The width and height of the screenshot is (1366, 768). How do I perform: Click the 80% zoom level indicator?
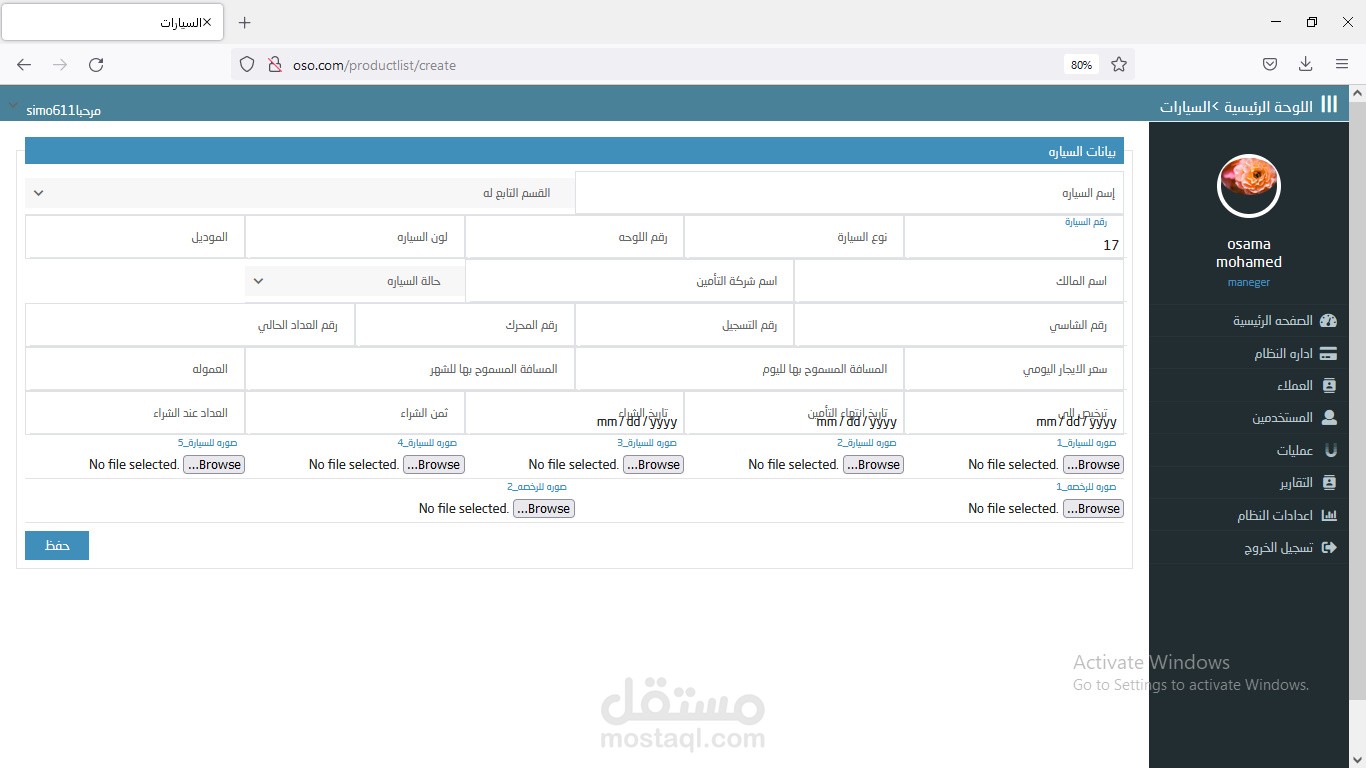(x=1081, y=65)
